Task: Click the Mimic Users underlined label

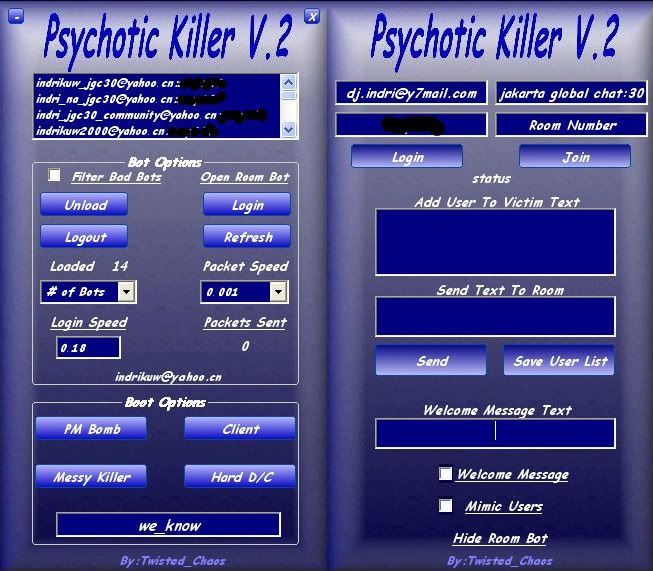Action: pyautogui.click(x=504, y=506)
